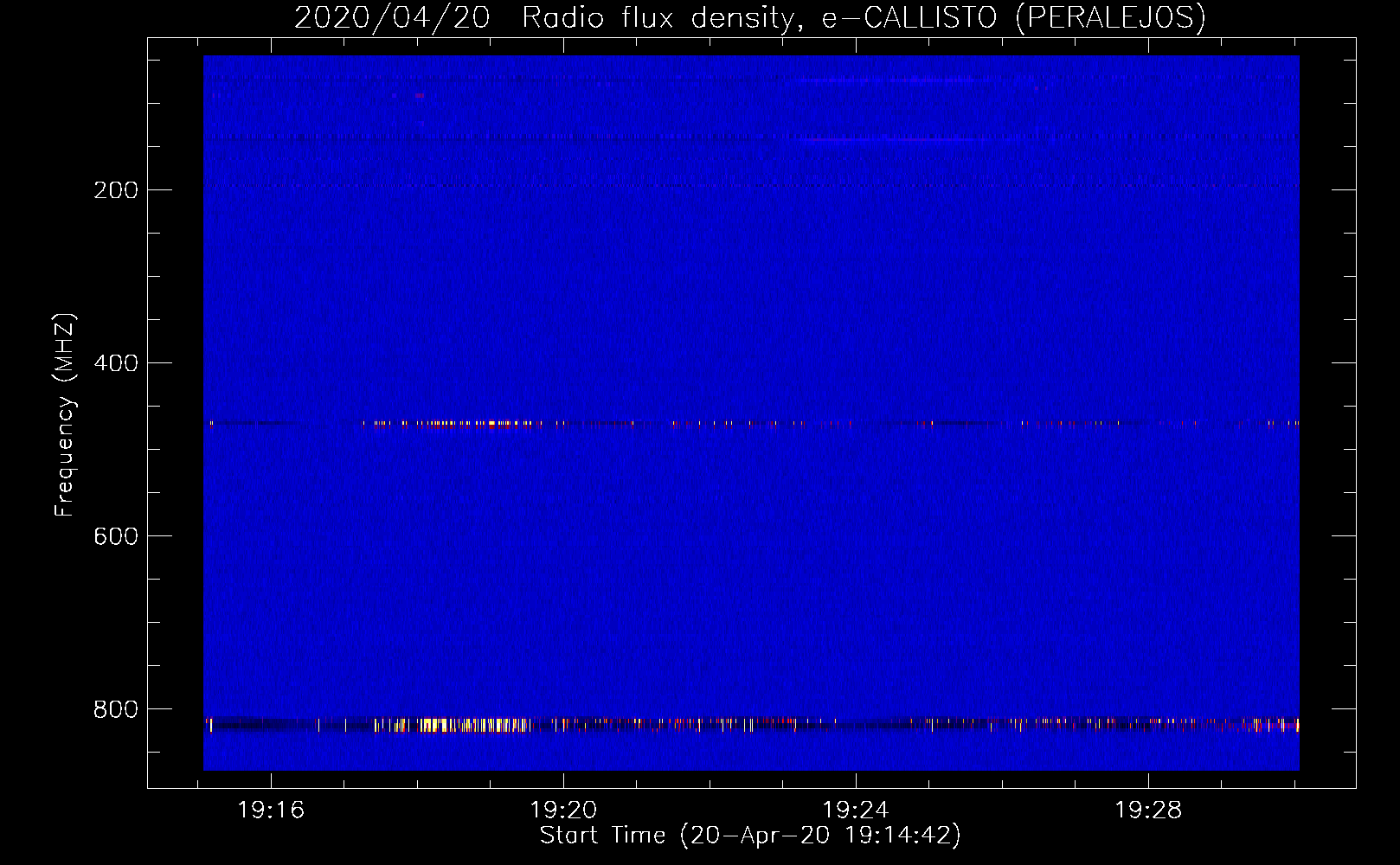Click the plot title "Radio flux density, e-CALLISTO (PERALEJOS)"
Image resolution: width=1400 pixels, height=865 pixels.
pos(864,18)
